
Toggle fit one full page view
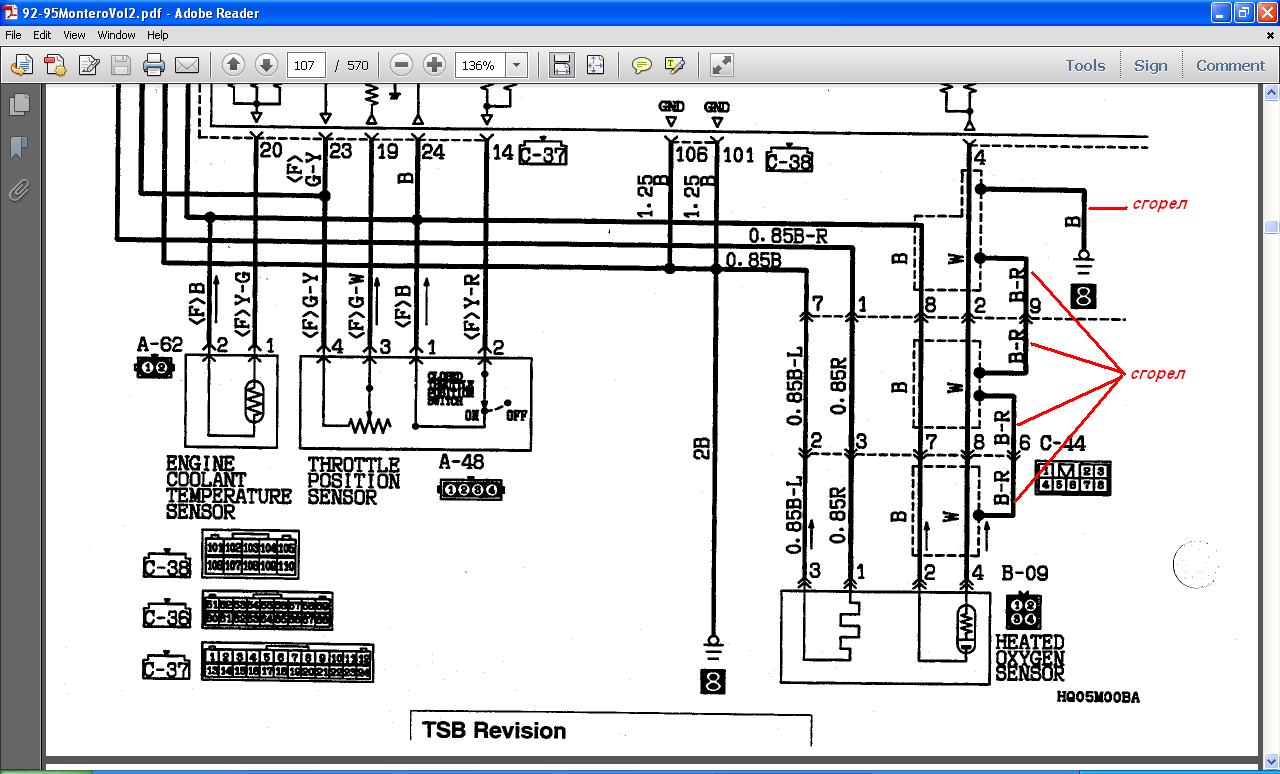click(x=596, y=66)
